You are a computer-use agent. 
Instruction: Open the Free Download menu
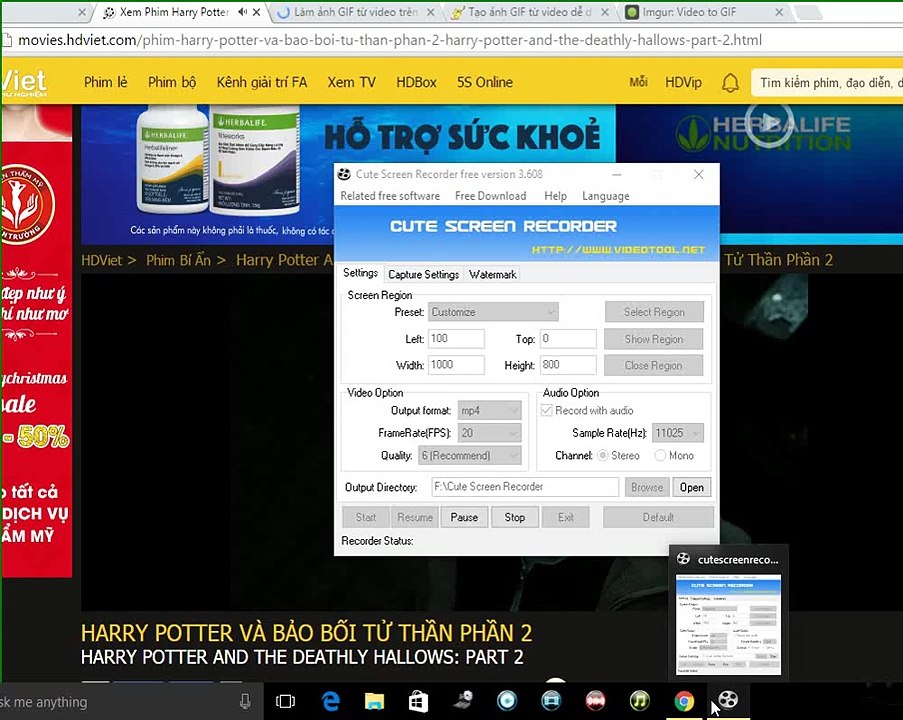pos(490,196)
